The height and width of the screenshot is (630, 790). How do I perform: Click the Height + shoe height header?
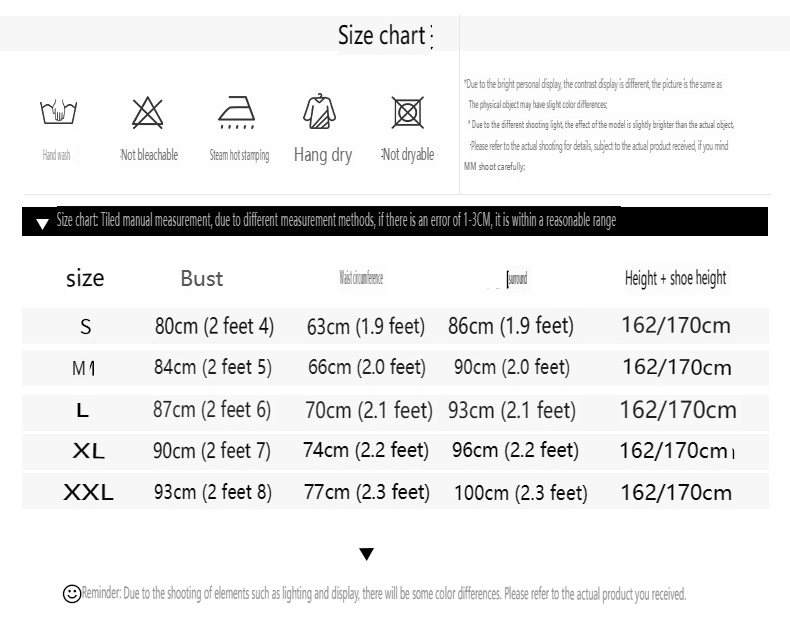tap(675, 279)
